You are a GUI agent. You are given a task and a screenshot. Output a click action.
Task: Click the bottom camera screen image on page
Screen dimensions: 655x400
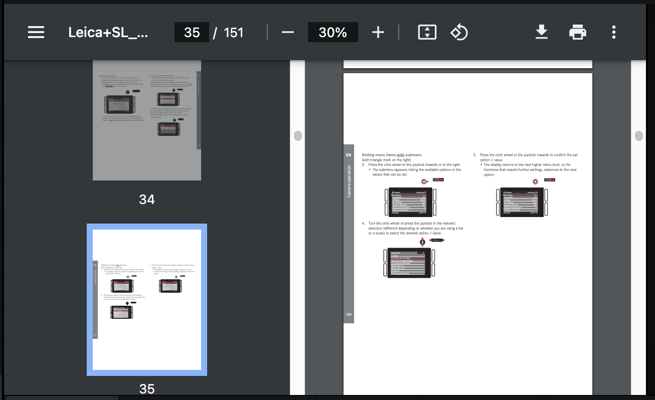tap(412, 262)
